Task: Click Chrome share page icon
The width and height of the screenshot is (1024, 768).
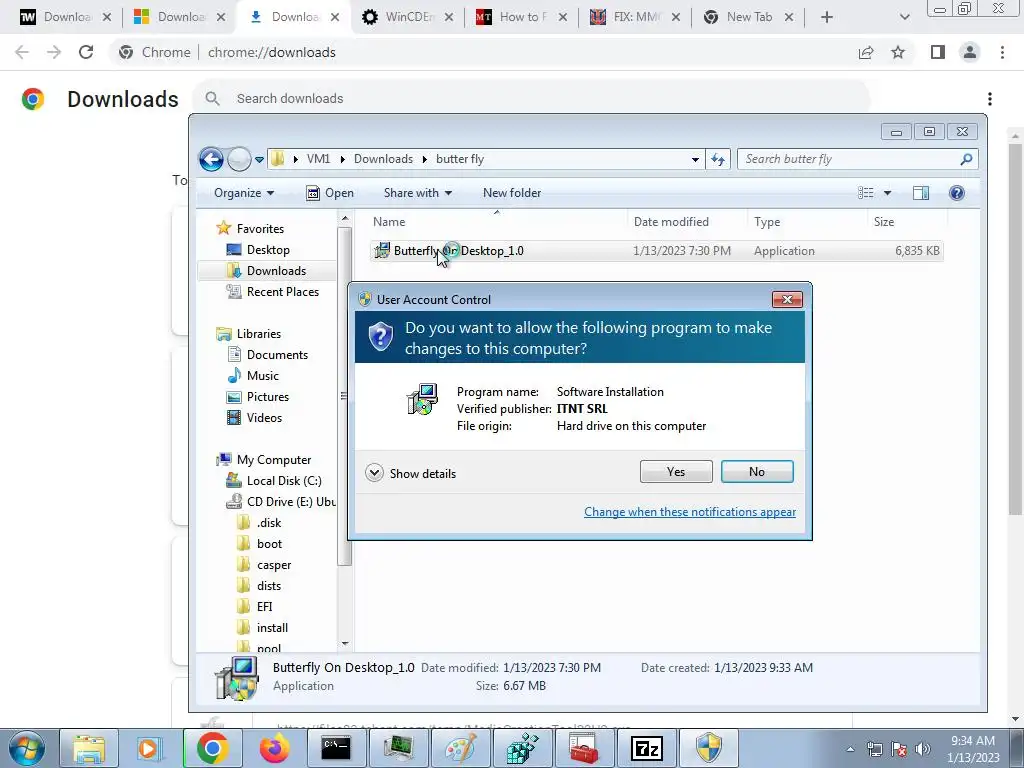Action: [x=866, y=52]
